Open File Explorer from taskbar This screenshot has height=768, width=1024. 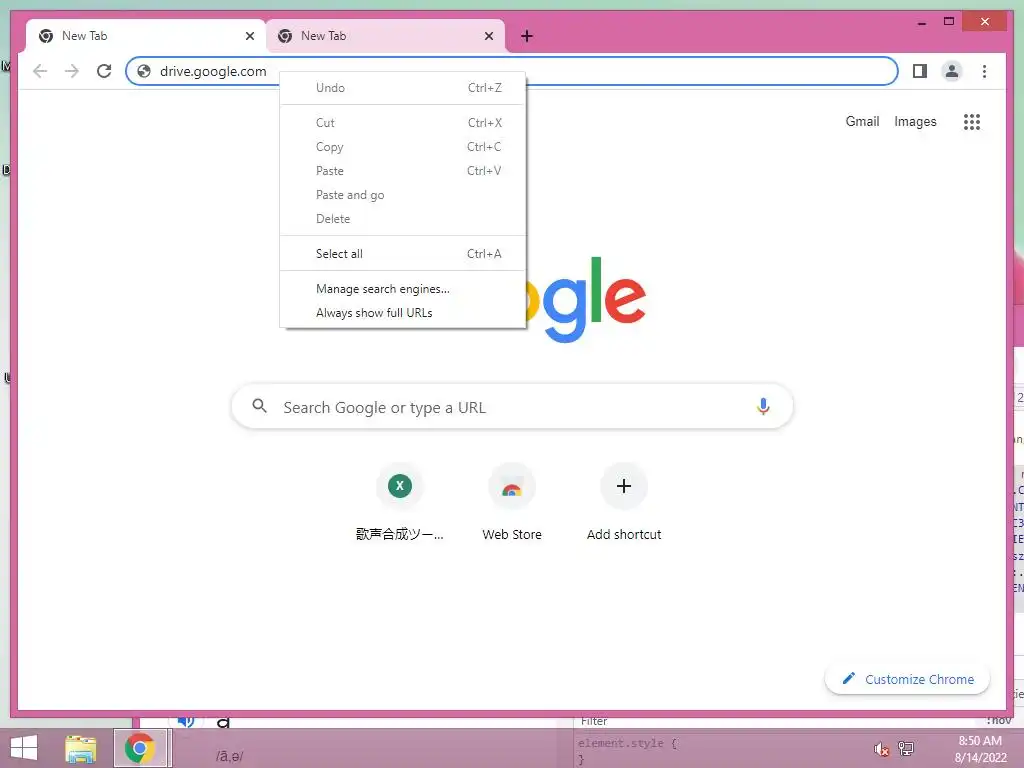click(x=81, y=748)
